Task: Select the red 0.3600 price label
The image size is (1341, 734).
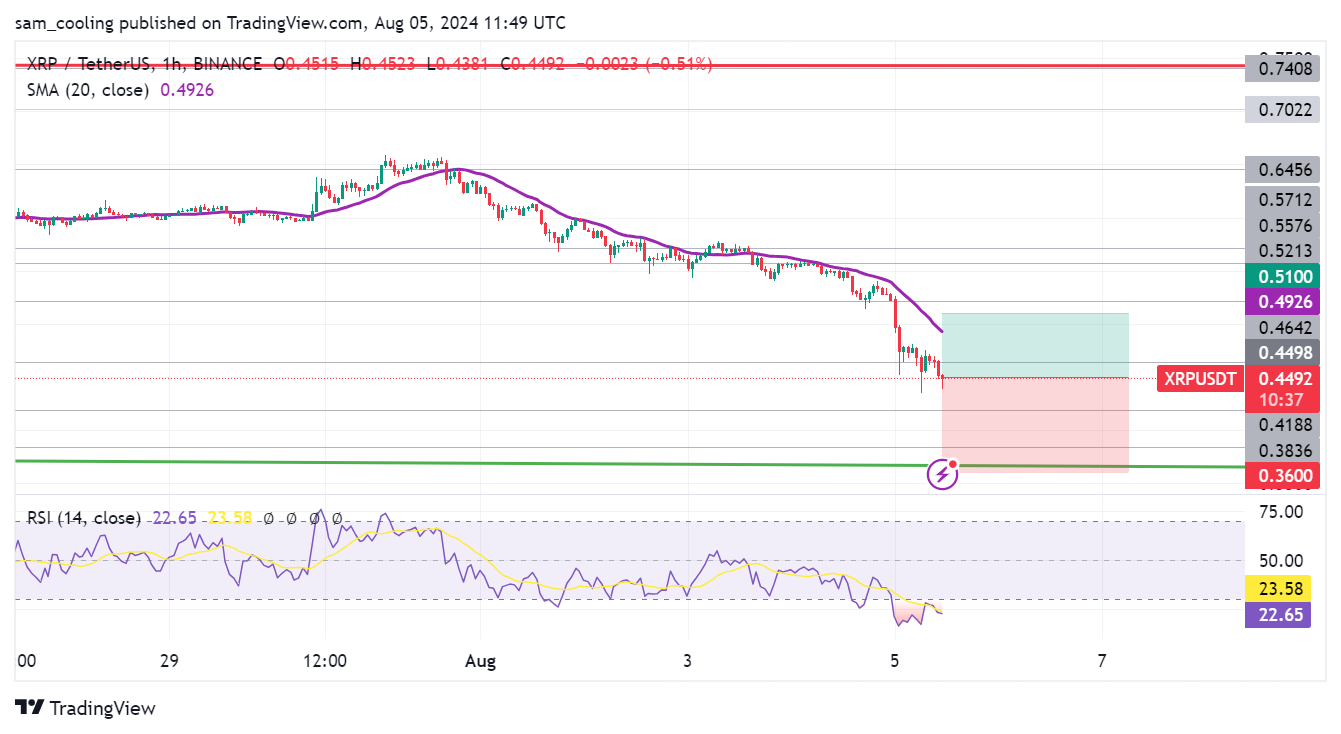Action: pyautogui.click(x=1281, y=476)
